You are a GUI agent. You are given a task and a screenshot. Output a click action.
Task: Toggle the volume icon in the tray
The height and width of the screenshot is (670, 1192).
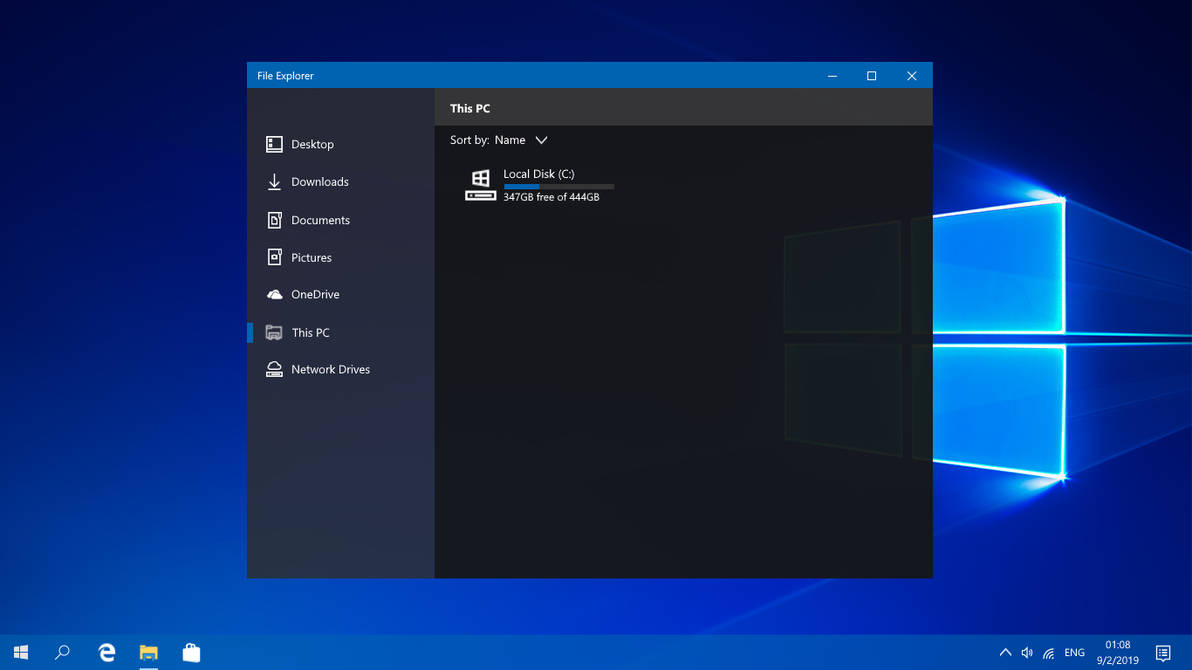point(1026,652)
